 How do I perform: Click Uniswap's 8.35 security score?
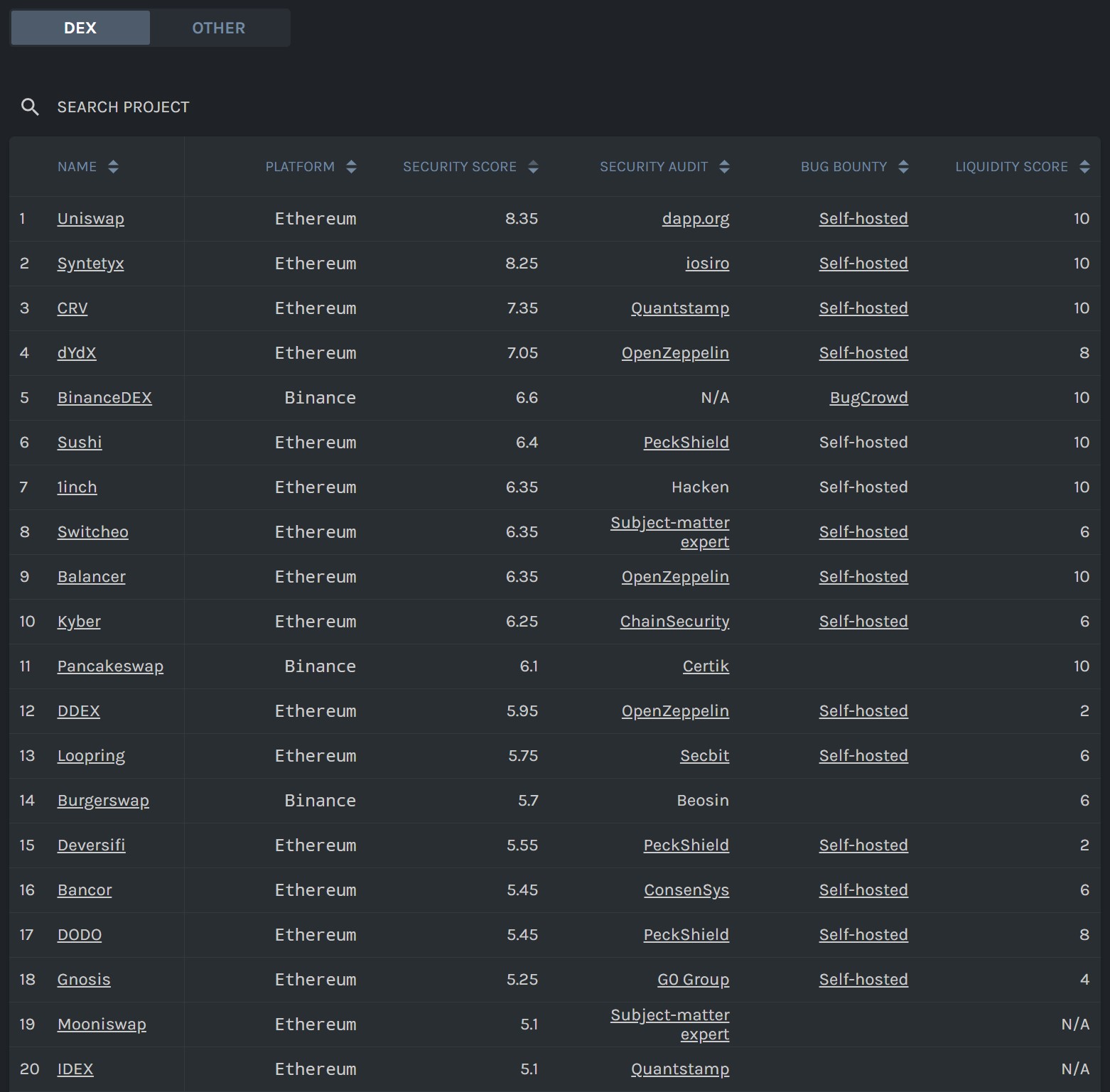(522, 219)
